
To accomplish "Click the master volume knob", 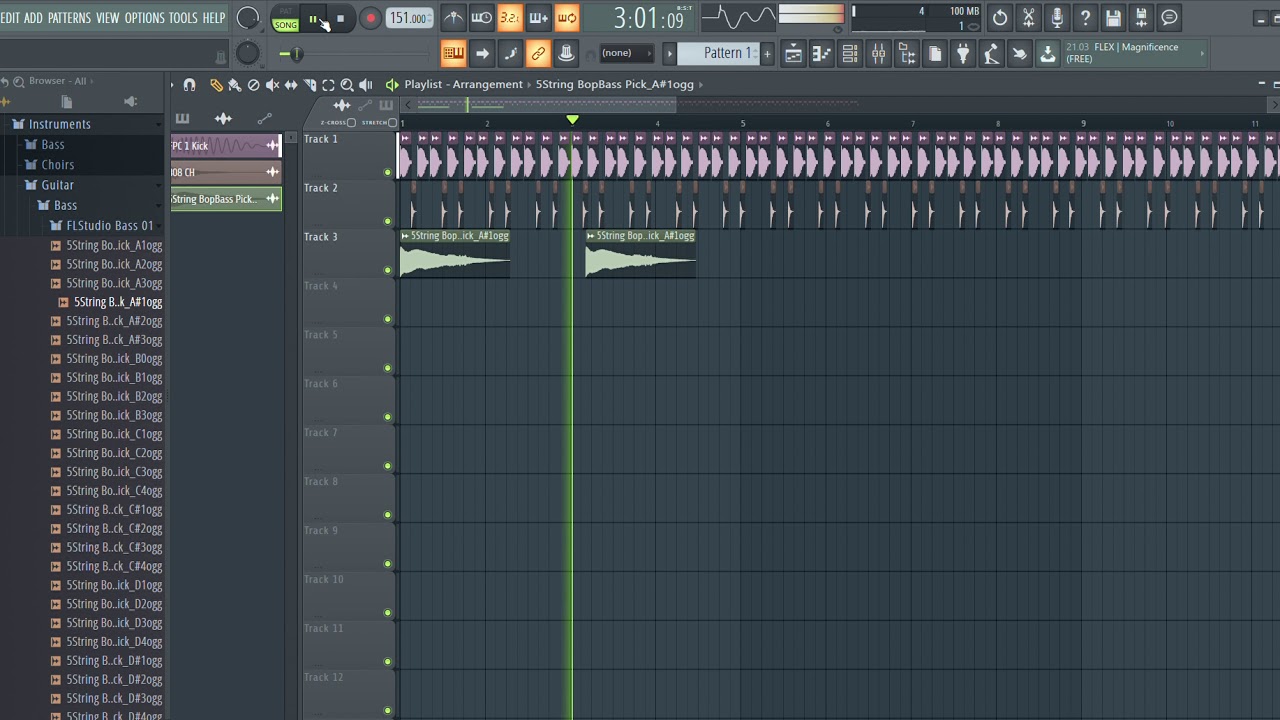I will [248, 18].
